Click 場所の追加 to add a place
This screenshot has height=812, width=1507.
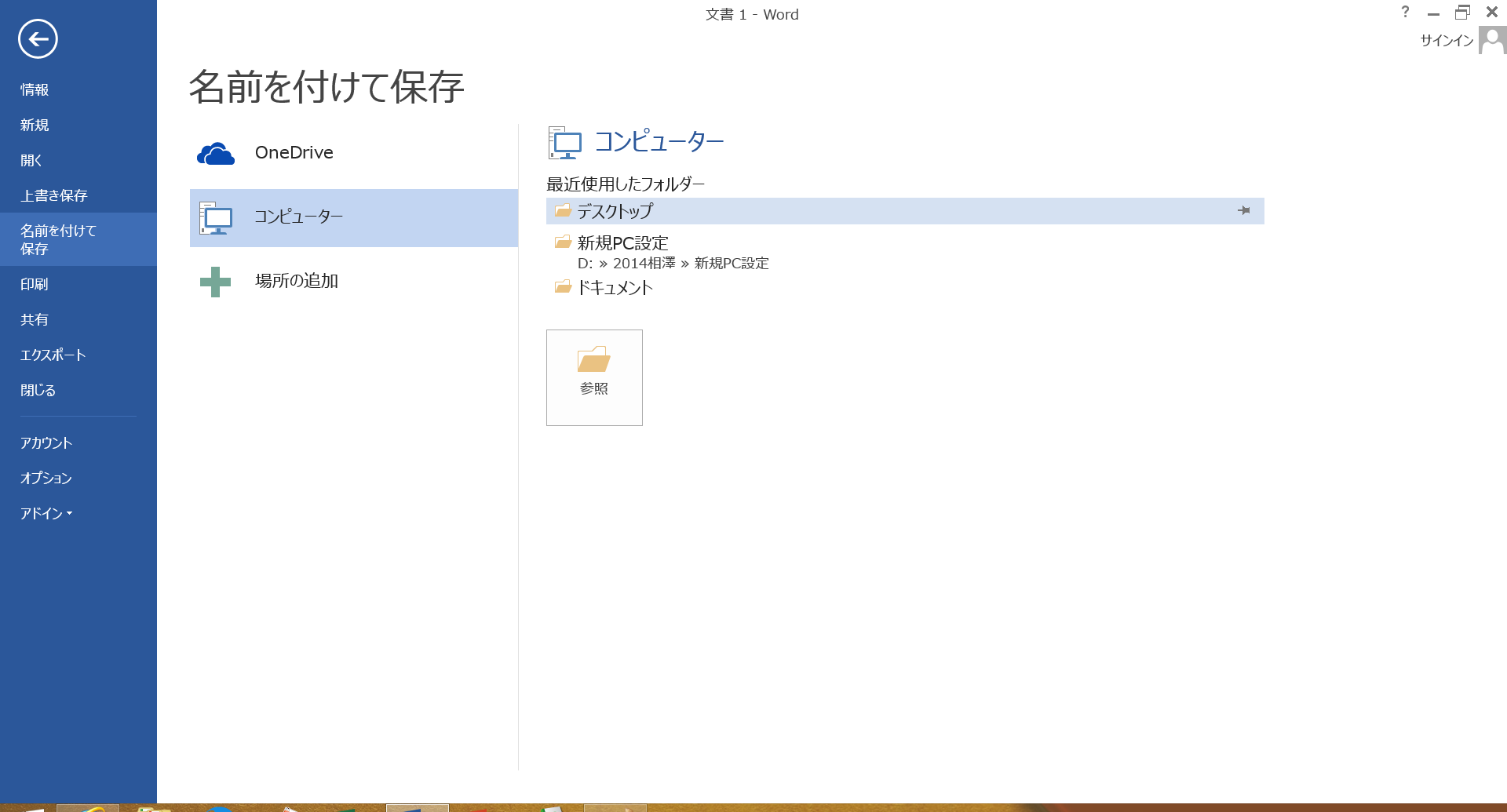coord(354,282)
